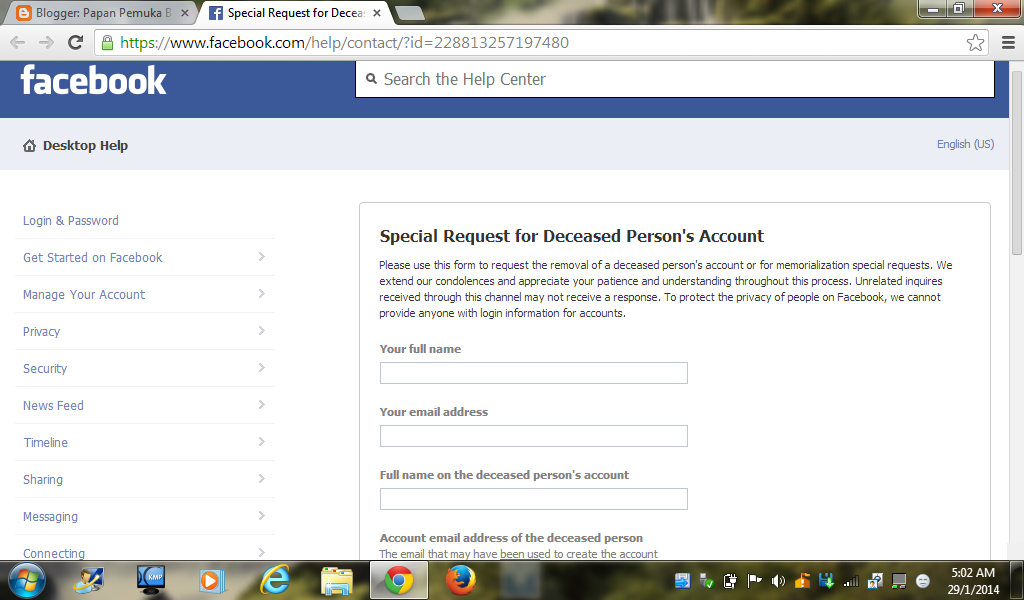Click the browser address bar URL
The image size is (1024, 600).
(x=344, y=42)
